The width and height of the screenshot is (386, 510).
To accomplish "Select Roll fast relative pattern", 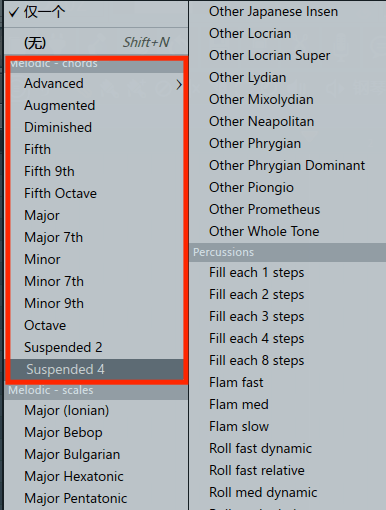I will (x=288, y=471).
